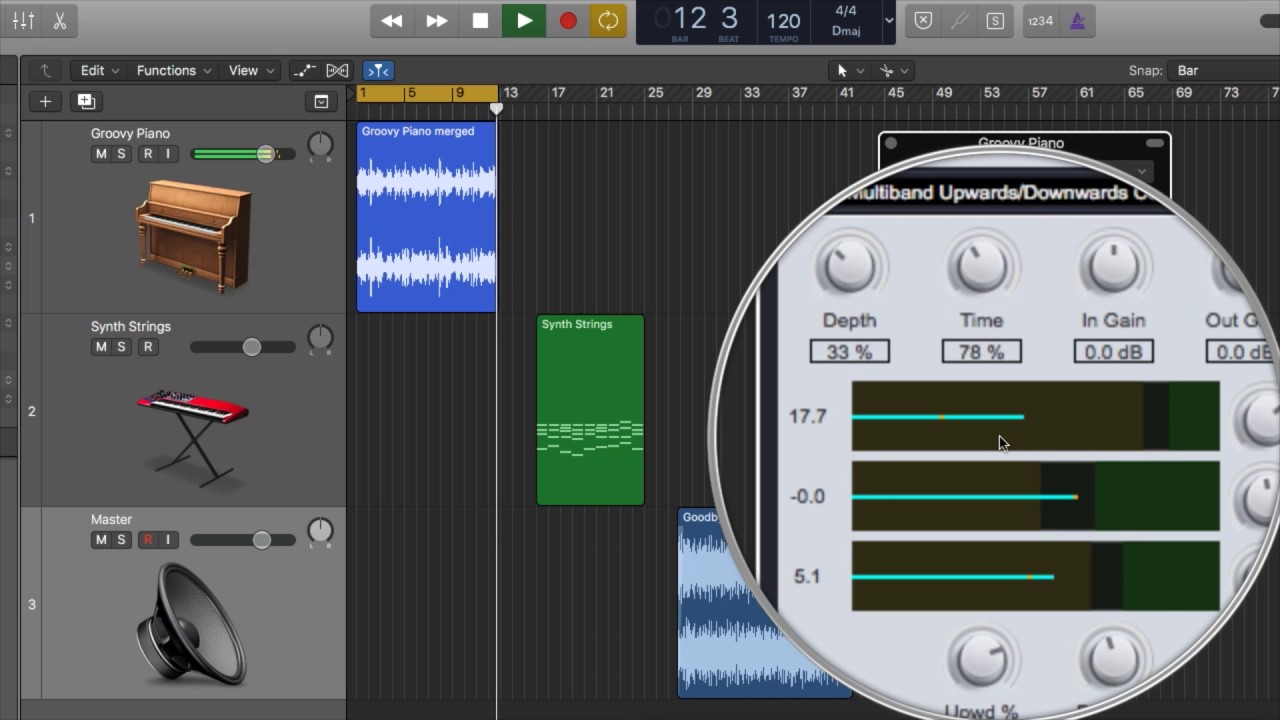
Task: Click the In Gain knob in the plugin
Action: (1113, 266)
